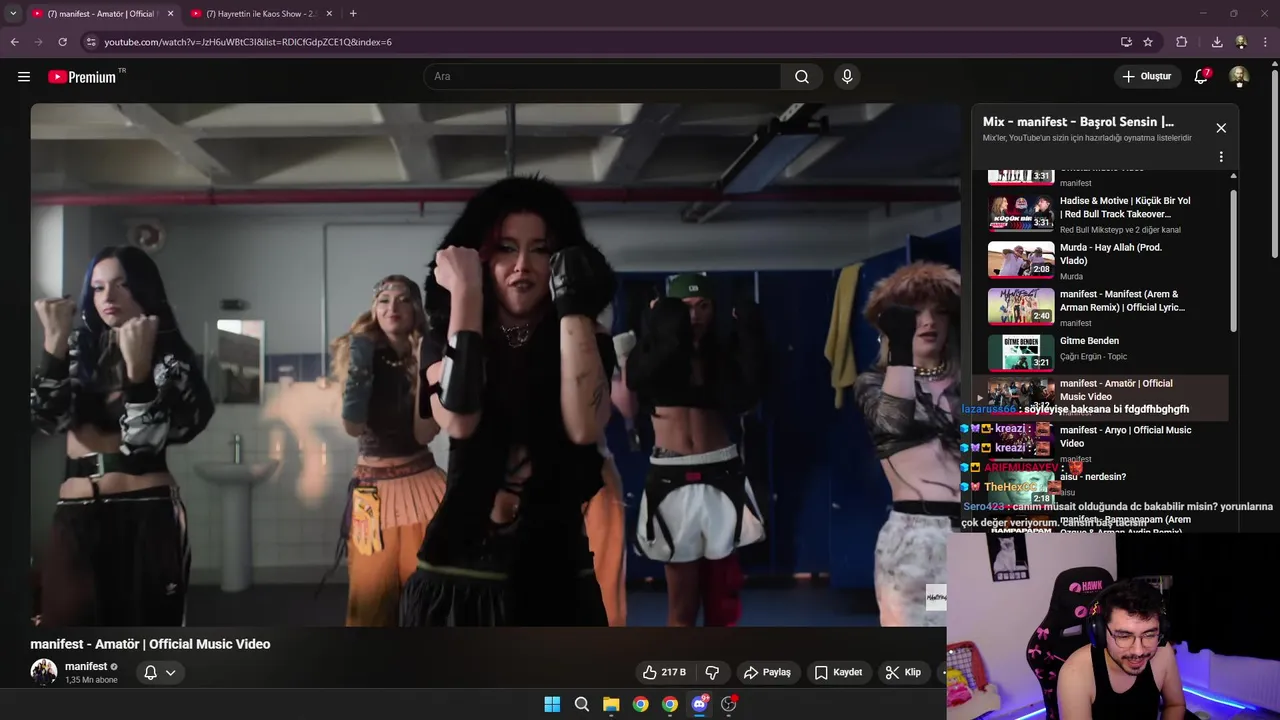Screen dimensions: 1280x720
Task: Share the video via Paylaş
Action: pyautogui.click(x=767, y=672)
